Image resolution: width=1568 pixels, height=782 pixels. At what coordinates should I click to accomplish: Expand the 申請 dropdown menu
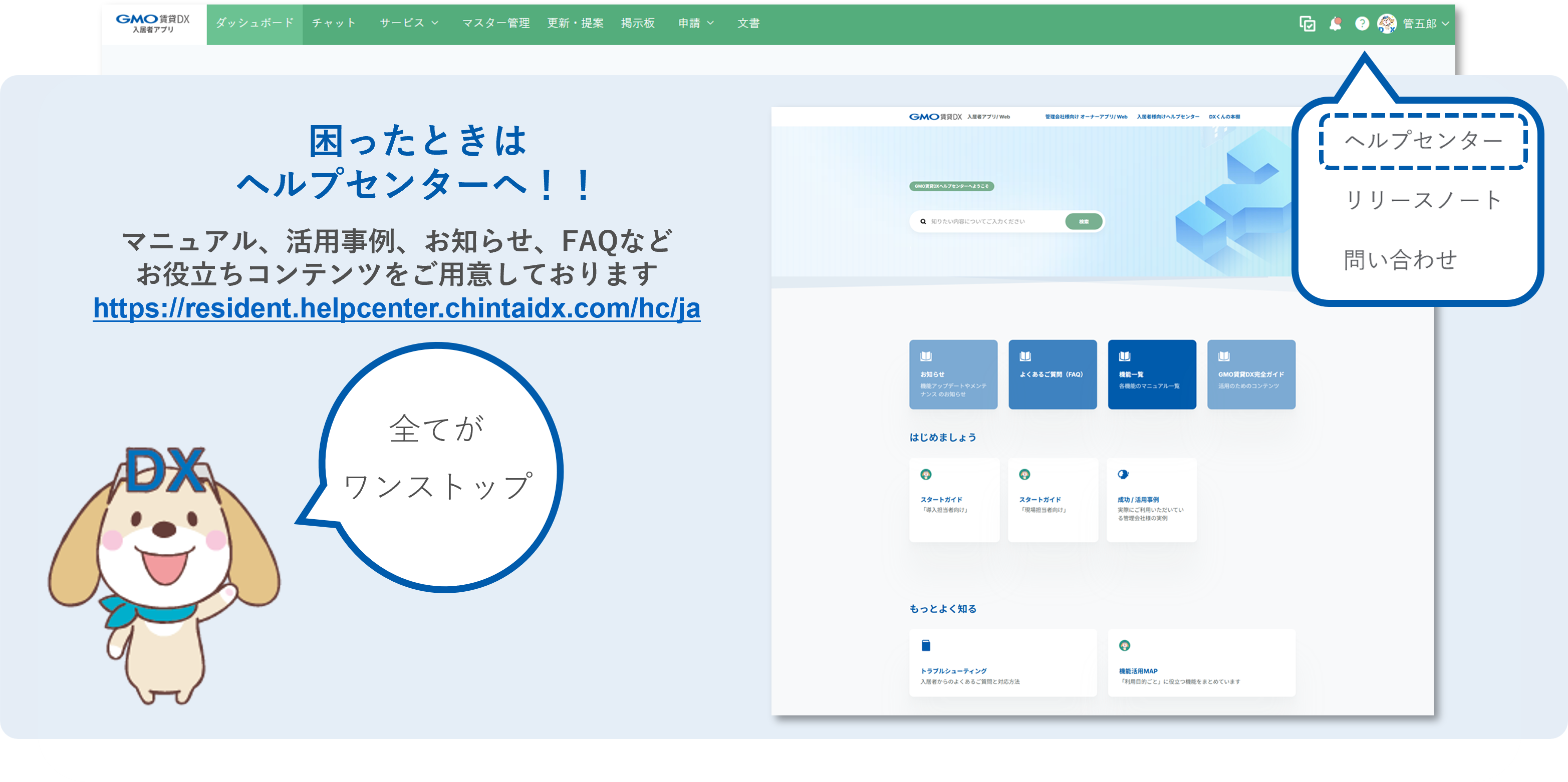(x=696, y=23)
